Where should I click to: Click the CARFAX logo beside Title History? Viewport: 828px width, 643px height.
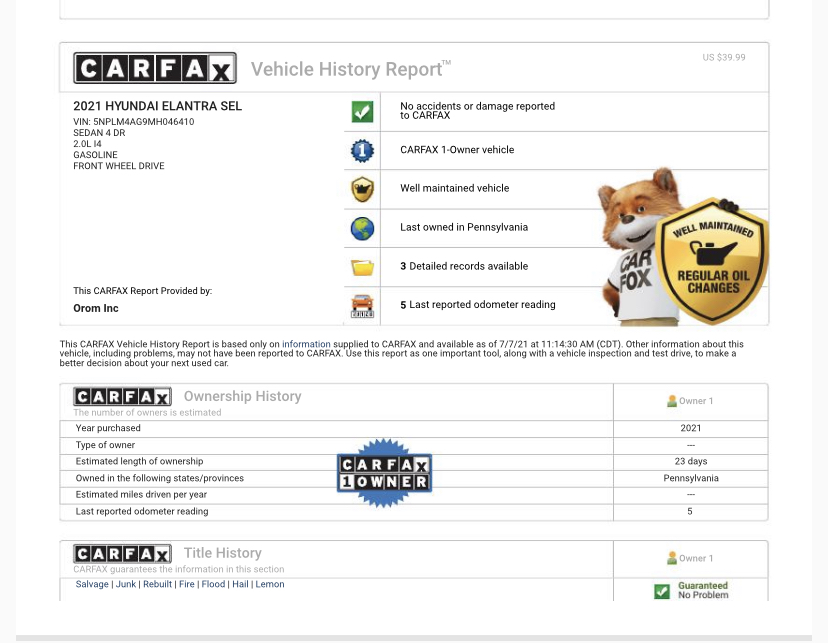click(x=123, y=554)
